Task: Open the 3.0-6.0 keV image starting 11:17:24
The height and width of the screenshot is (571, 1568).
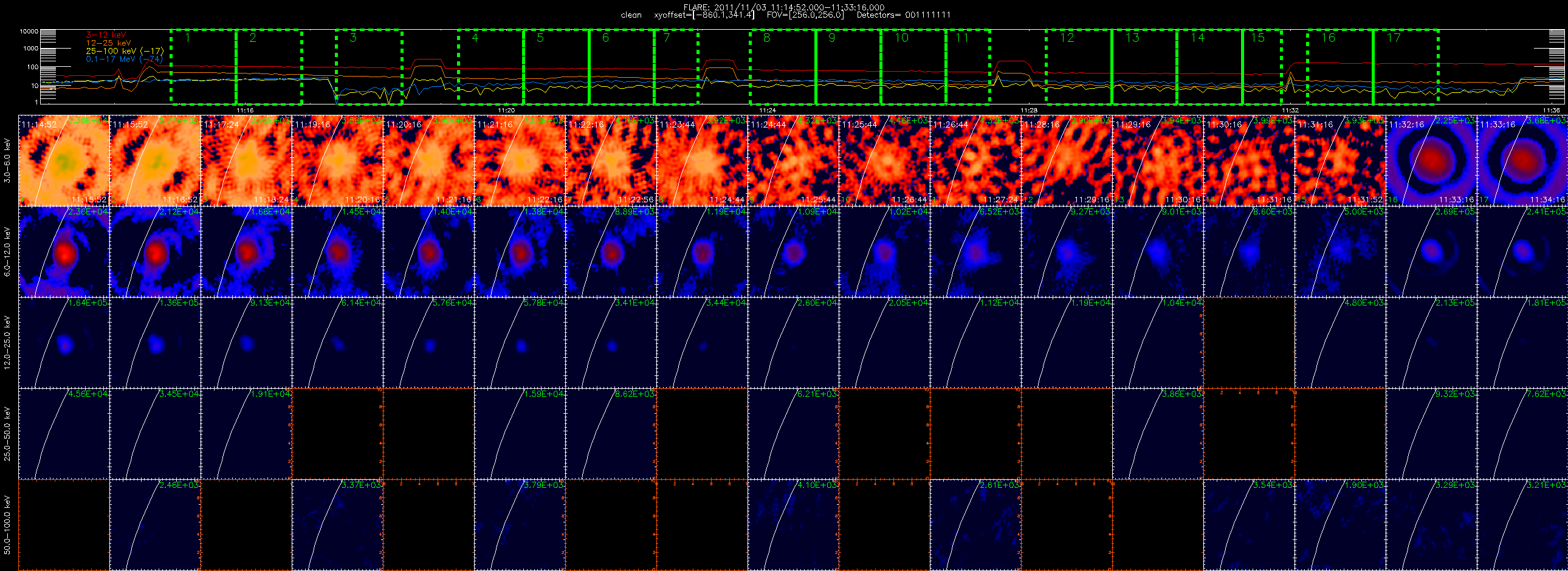Action: click(247, 160)
